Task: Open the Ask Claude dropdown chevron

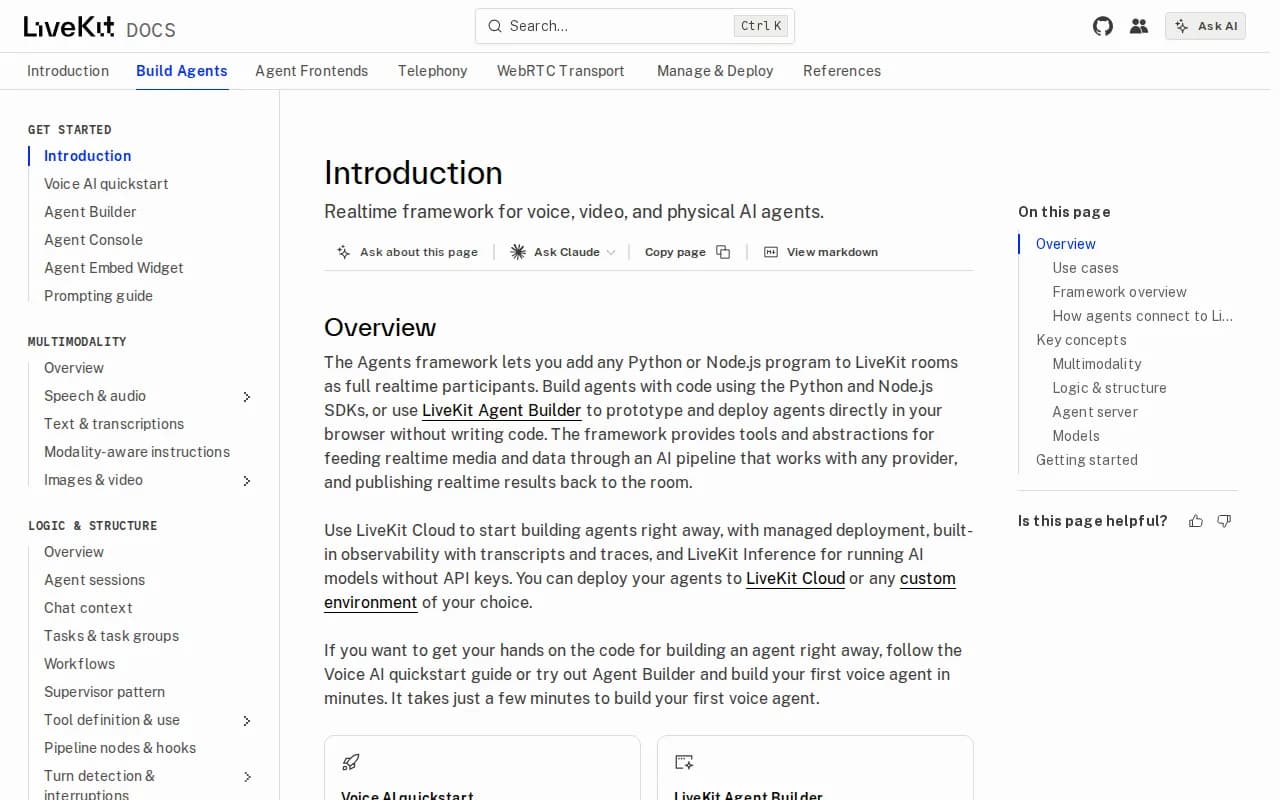Action: [x=610, y=252]
